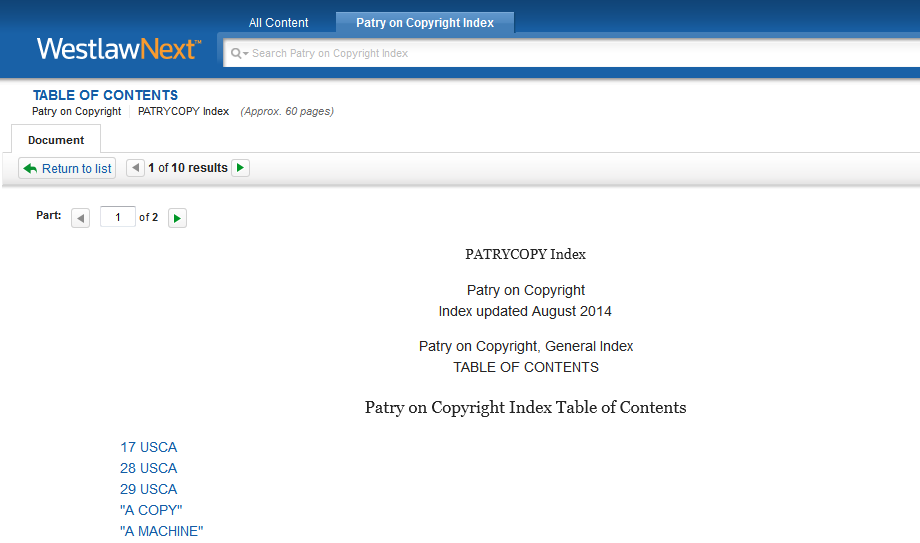Open the Document tab
Image resolution: width=920 pixels, height=543 pixels.
tap(56, 140)
